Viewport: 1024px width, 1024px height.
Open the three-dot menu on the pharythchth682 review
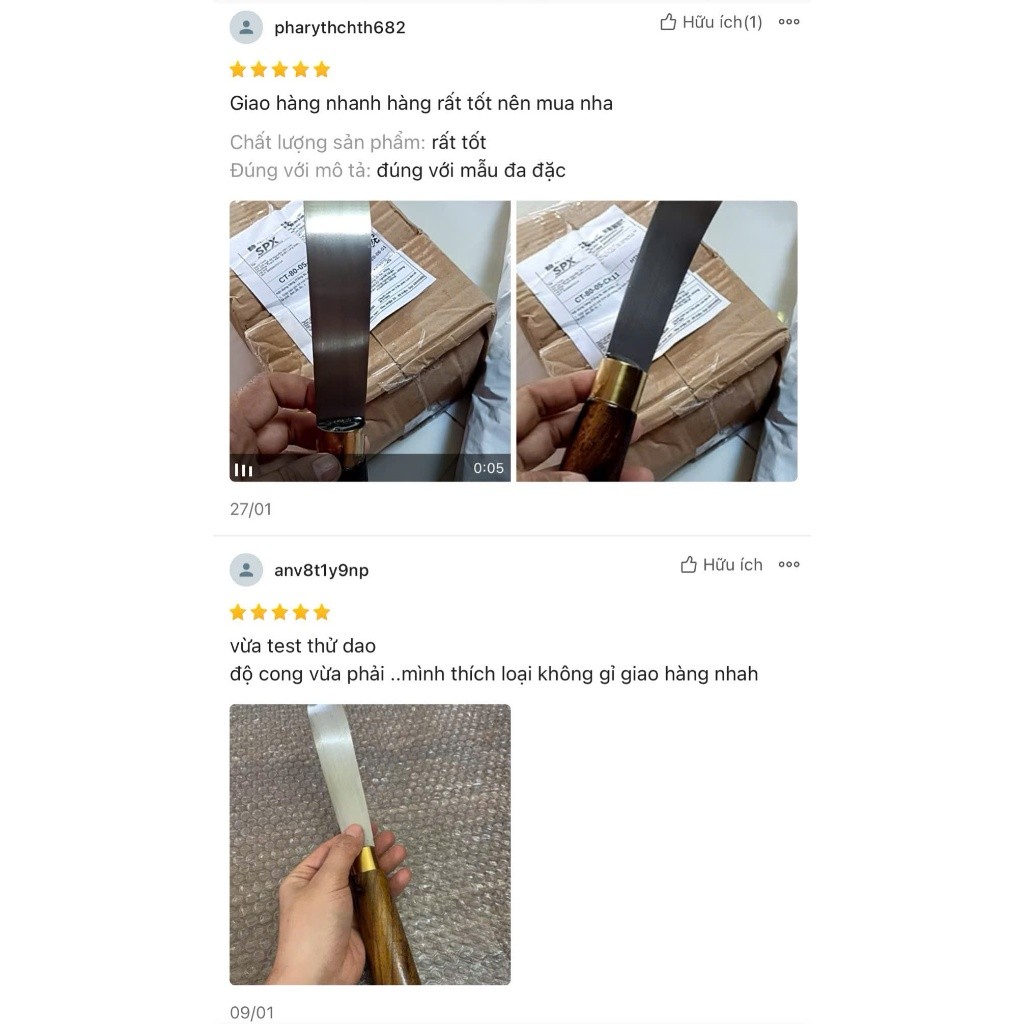tap(789, 22)
